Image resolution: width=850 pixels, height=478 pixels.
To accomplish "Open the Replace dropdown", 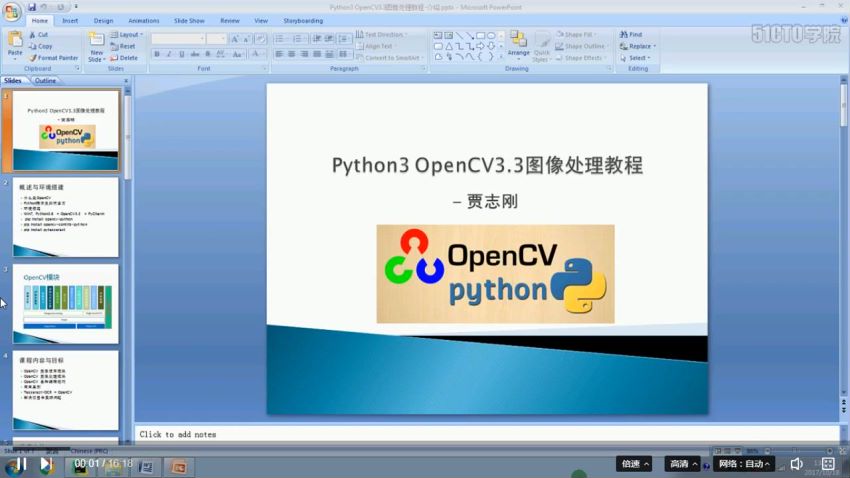I will pos(638,47).
